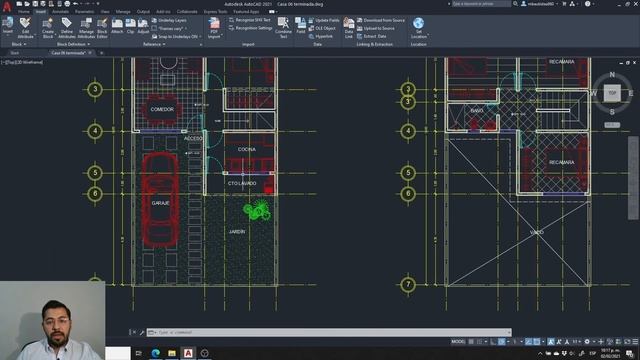Click the Underlay Layers button
Image resolution: width=640 pixels, height=360 pixels.
pos(169,20)
